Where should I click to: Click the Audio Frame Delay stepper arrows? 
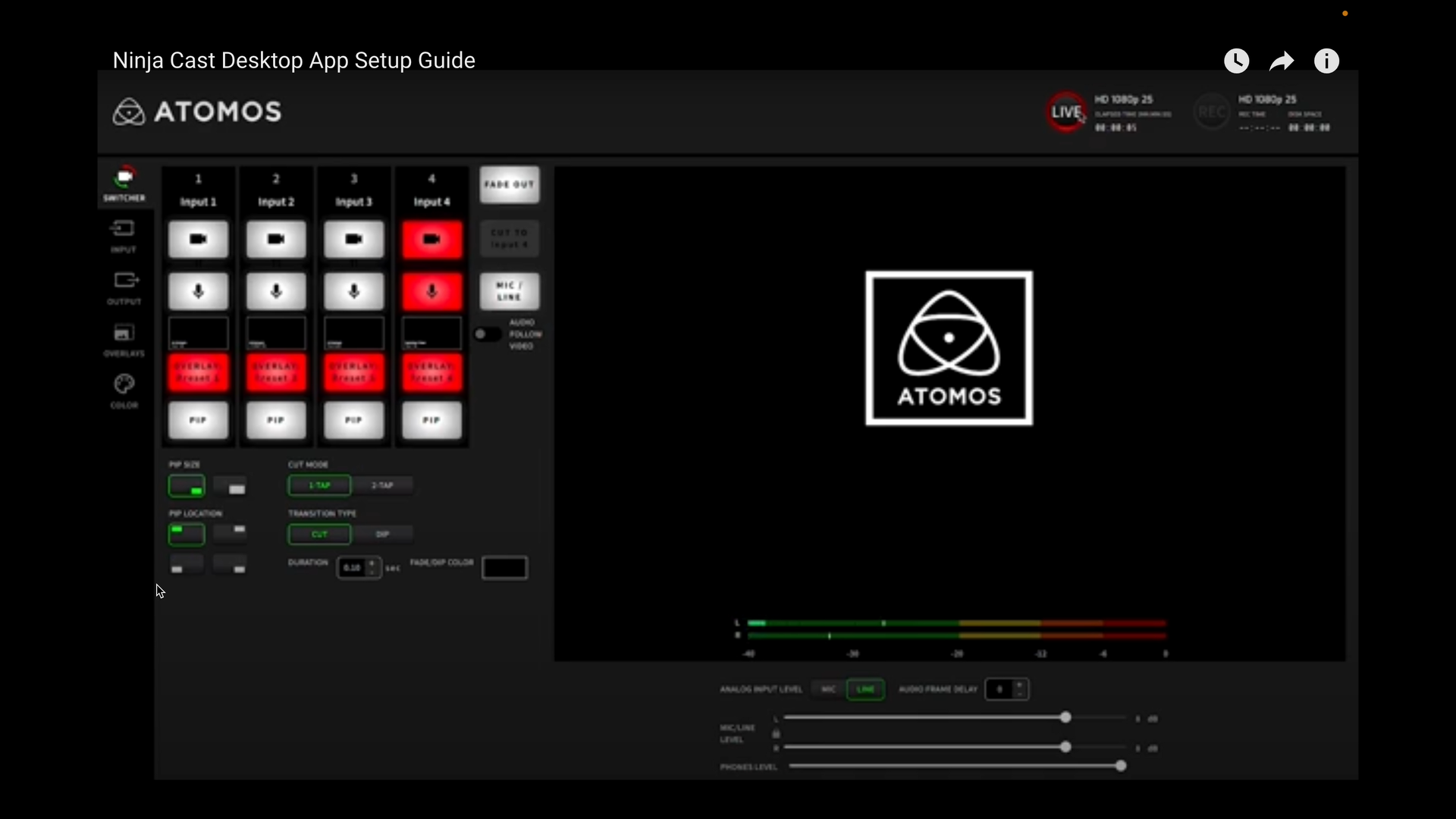tap(1019, 689)
